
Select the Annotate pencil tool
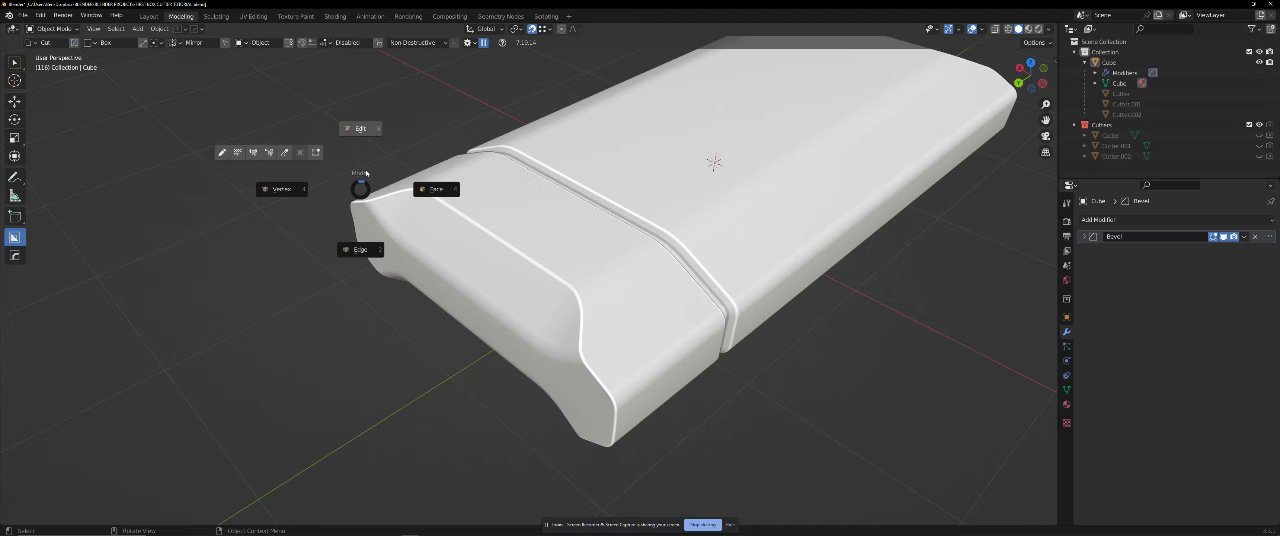coord(14,177)
